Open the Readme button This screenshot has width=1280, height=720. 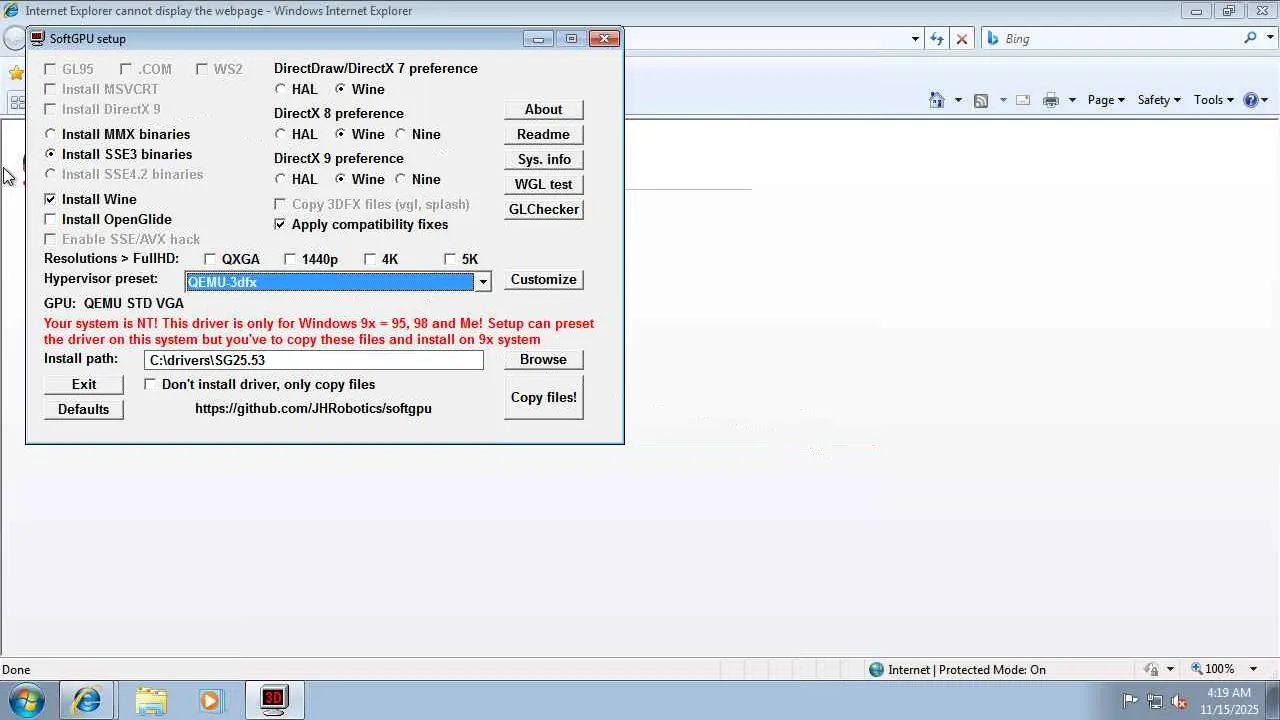[x=544, y=134]
